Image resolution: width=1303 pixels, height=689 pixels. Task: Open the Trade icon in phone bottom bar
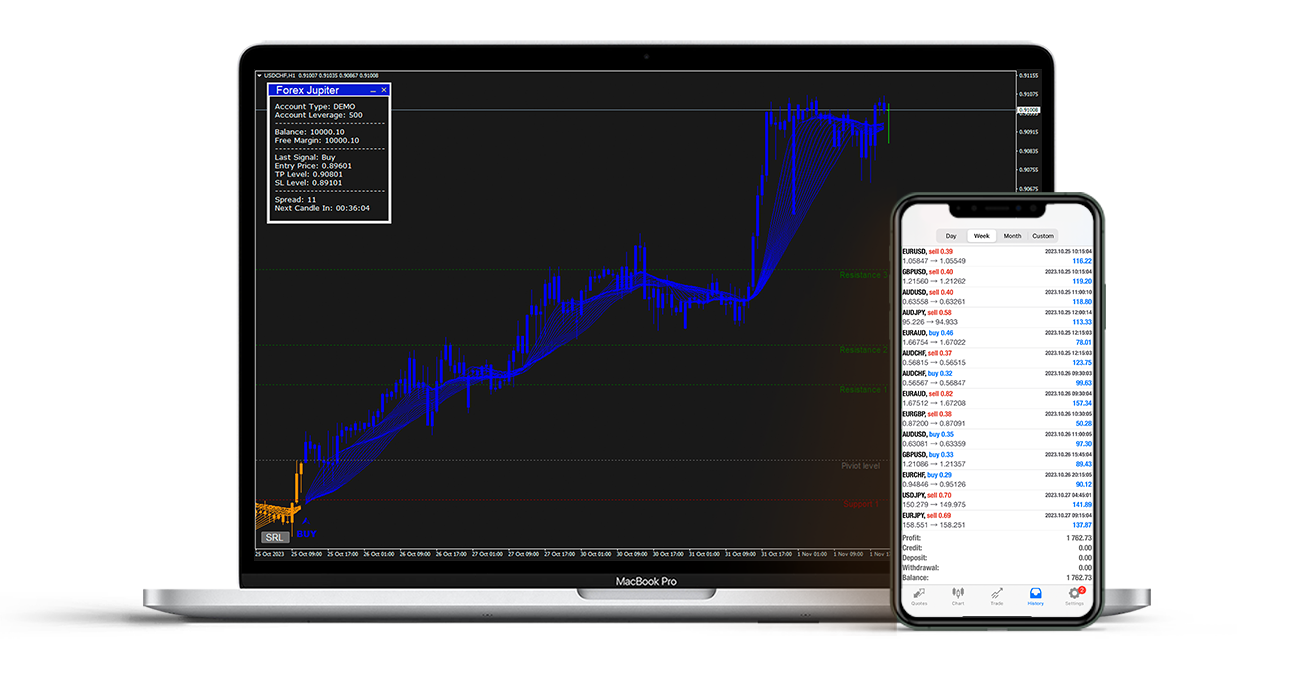pos(997,597)
